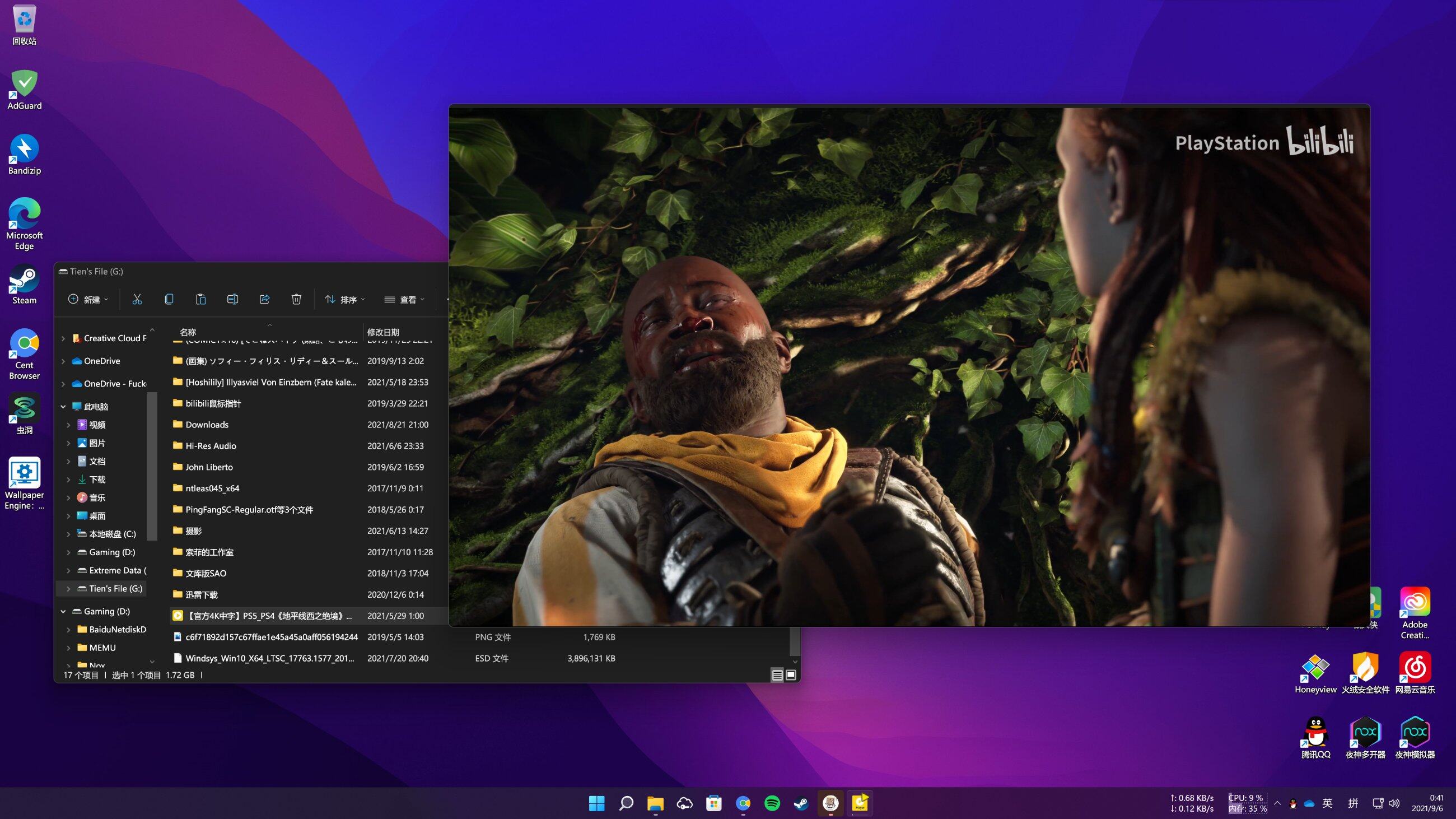1456x819 pixels.
Task: Open AdGuard desktop shortcut
Action: pyautogui.click(x=24, y=90)
